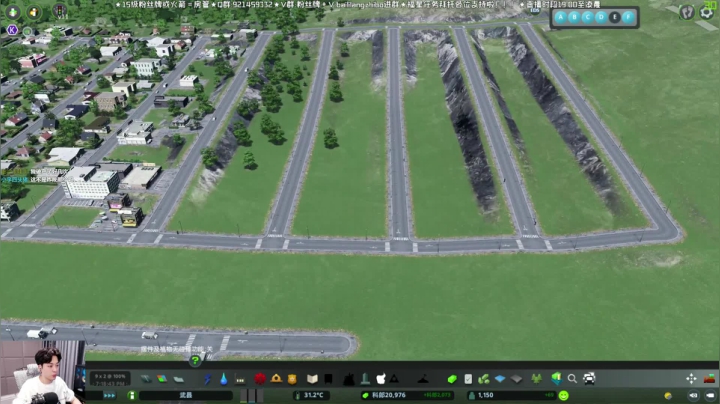Screen dimensions: 720x404
Task: Click the bottom-right corner oval button
Action: pyautogui.click(x=710, y=395)
